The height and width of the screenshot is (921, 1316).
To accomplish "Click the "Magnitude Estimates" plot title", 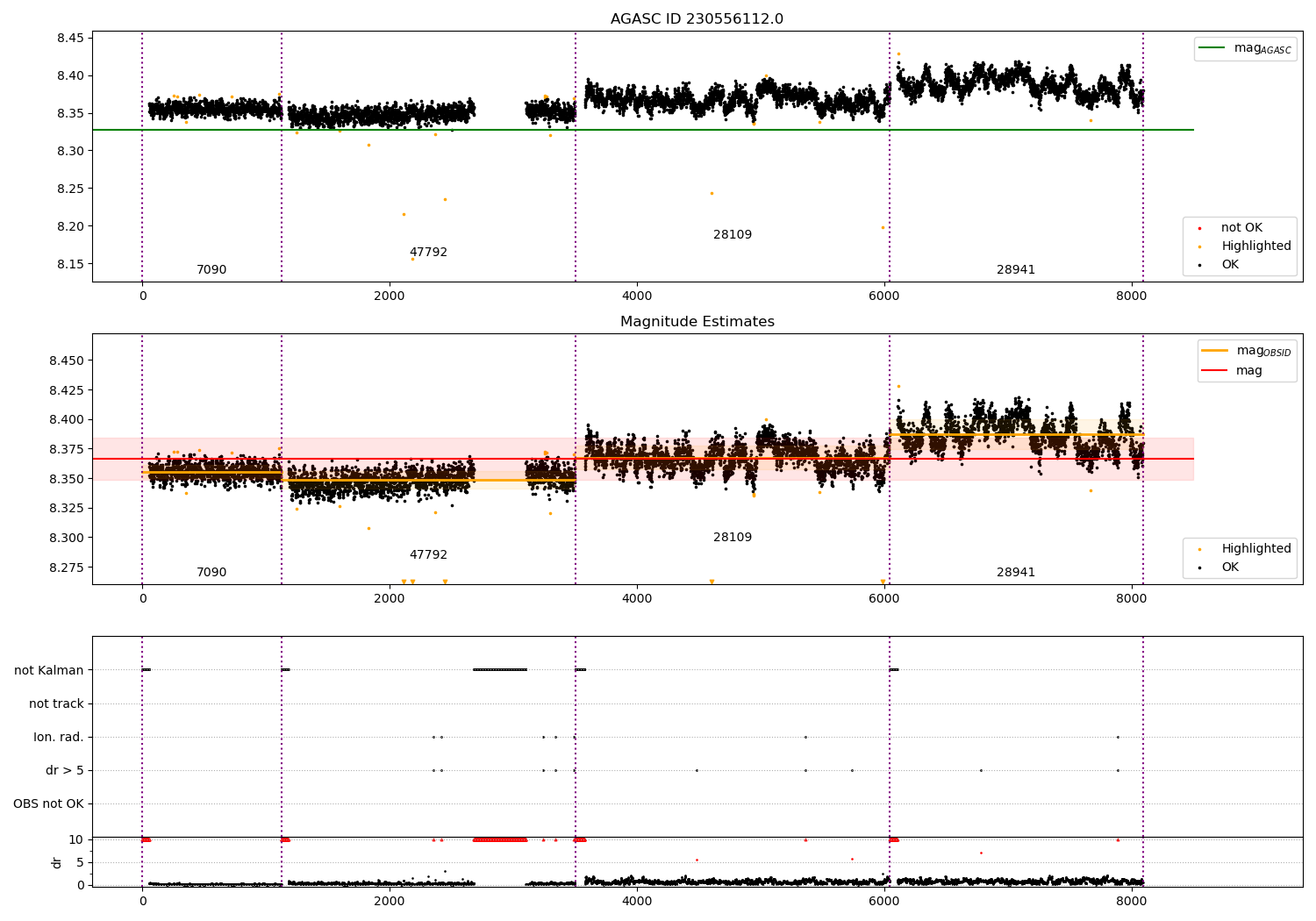I will pyautogui.click(x=697, y=322).
